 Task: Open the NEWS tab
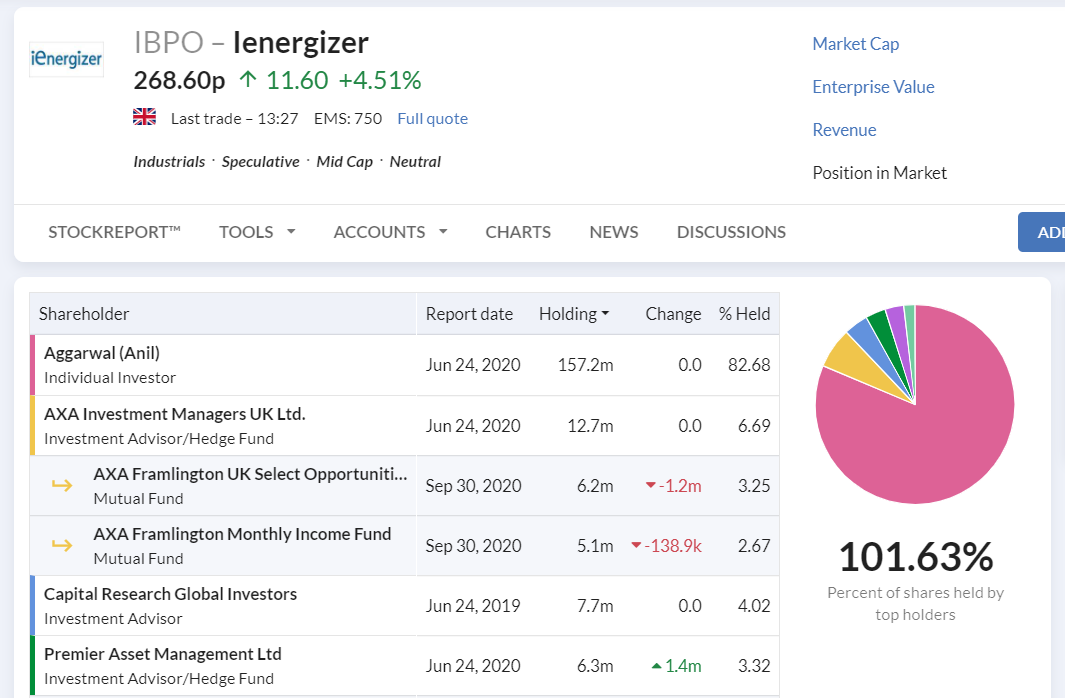click(x=614, y=232)
